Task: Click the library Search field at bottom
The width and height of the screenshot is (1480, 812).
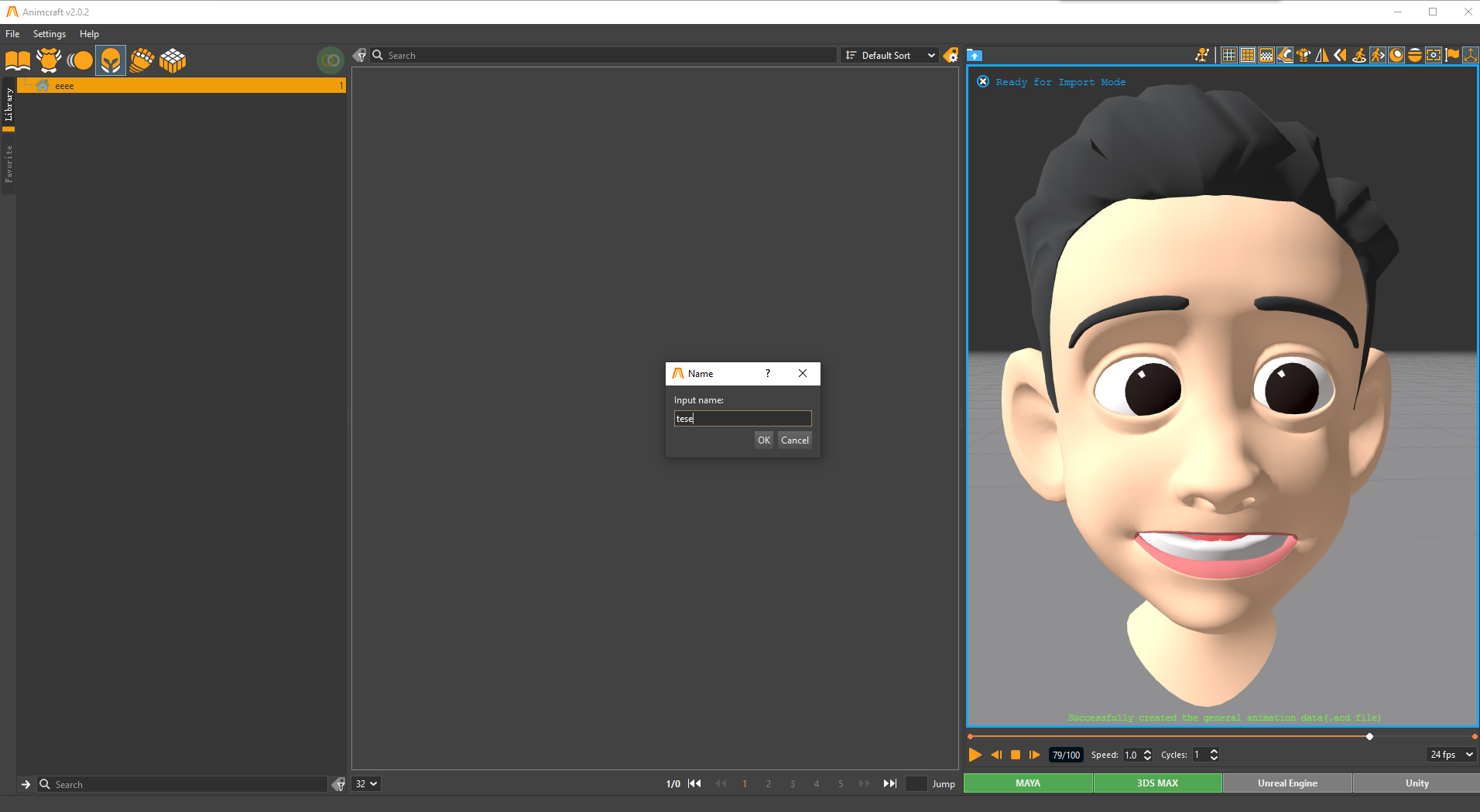Action: tap(183, 784)
